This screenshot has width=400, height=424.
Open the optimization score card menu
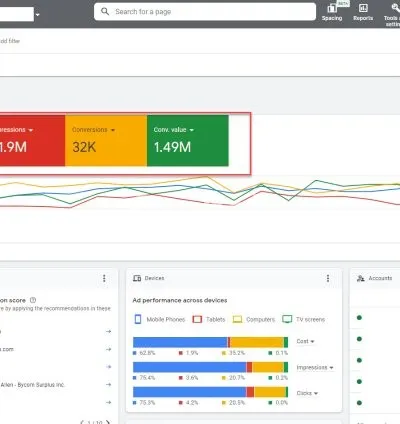[104, 278]
